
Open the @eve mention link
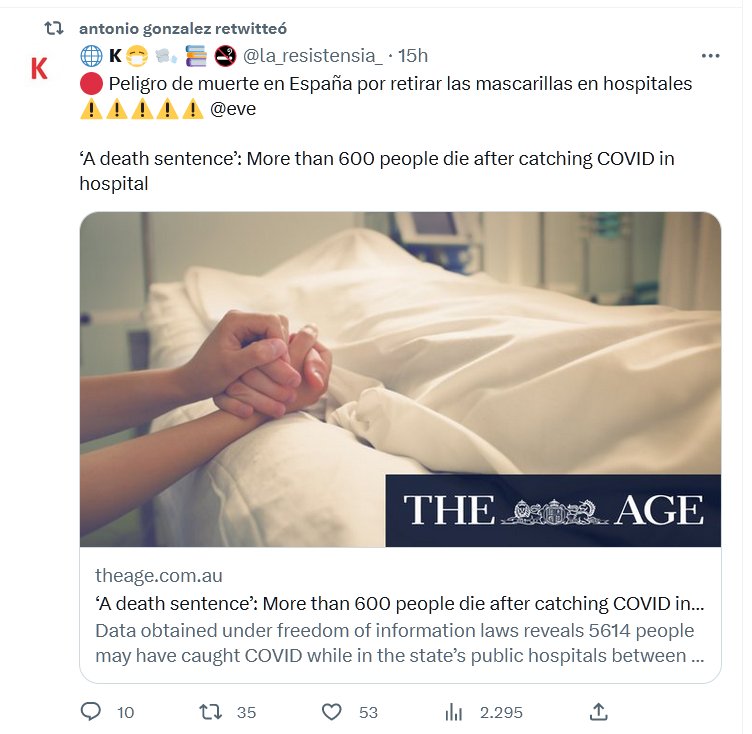[233, 109]
